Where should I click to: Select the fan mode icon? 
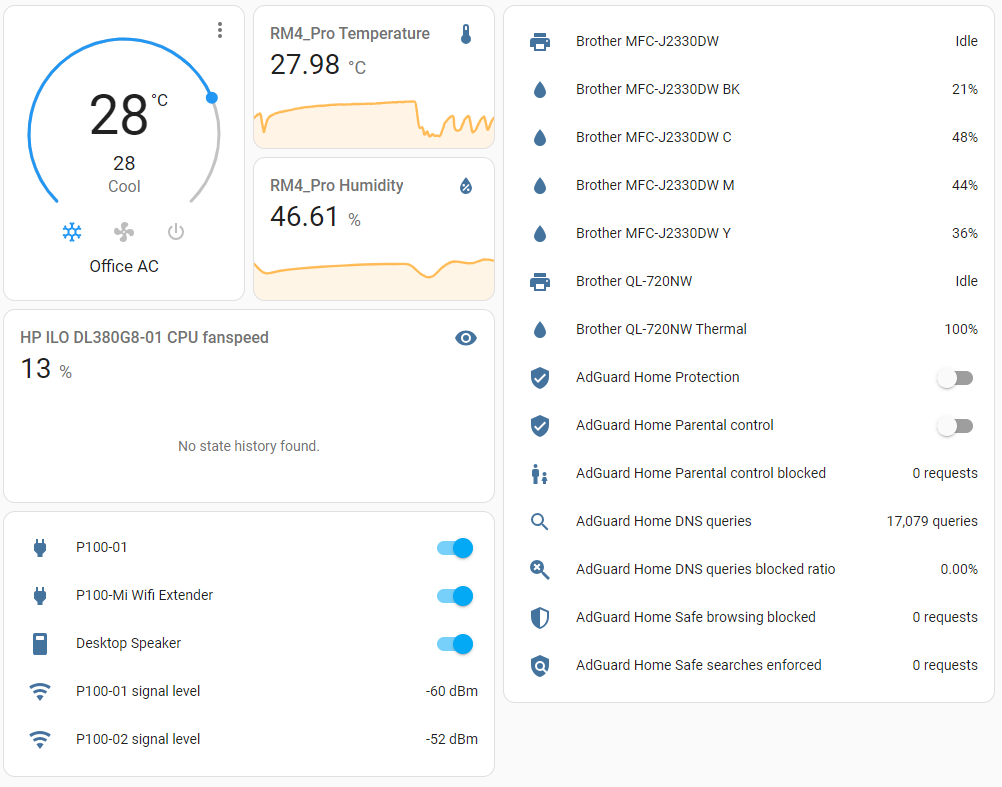coord(124,232)
